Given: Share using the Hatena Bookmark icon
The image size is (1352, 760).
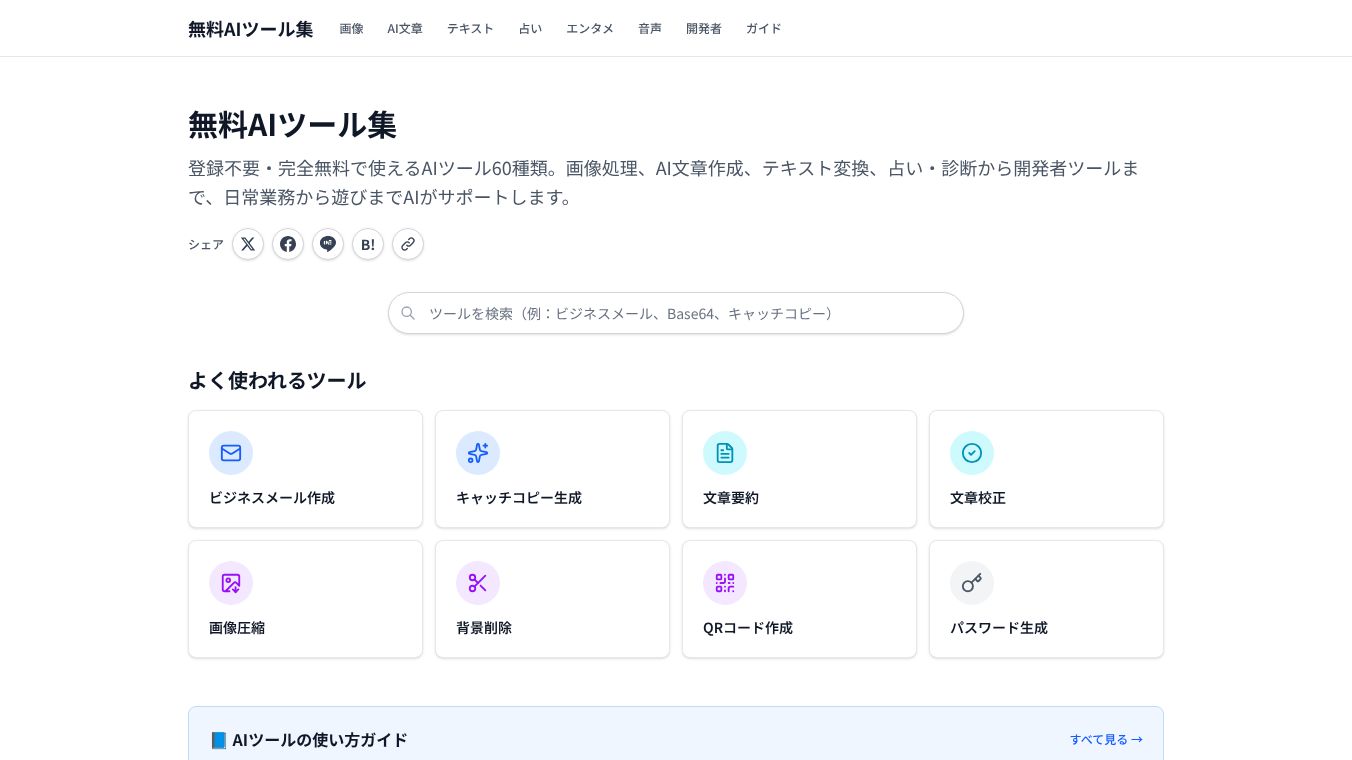Looking at the screenshot, I should [368, 244].
